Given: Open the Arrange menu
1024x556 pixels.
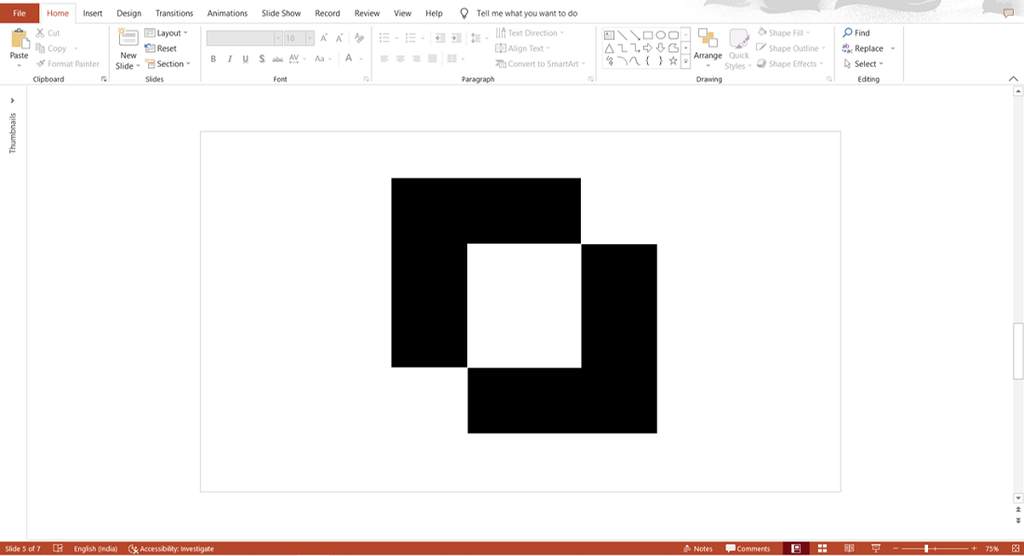Looking at the screenshot, I should [x=707, y=48].
